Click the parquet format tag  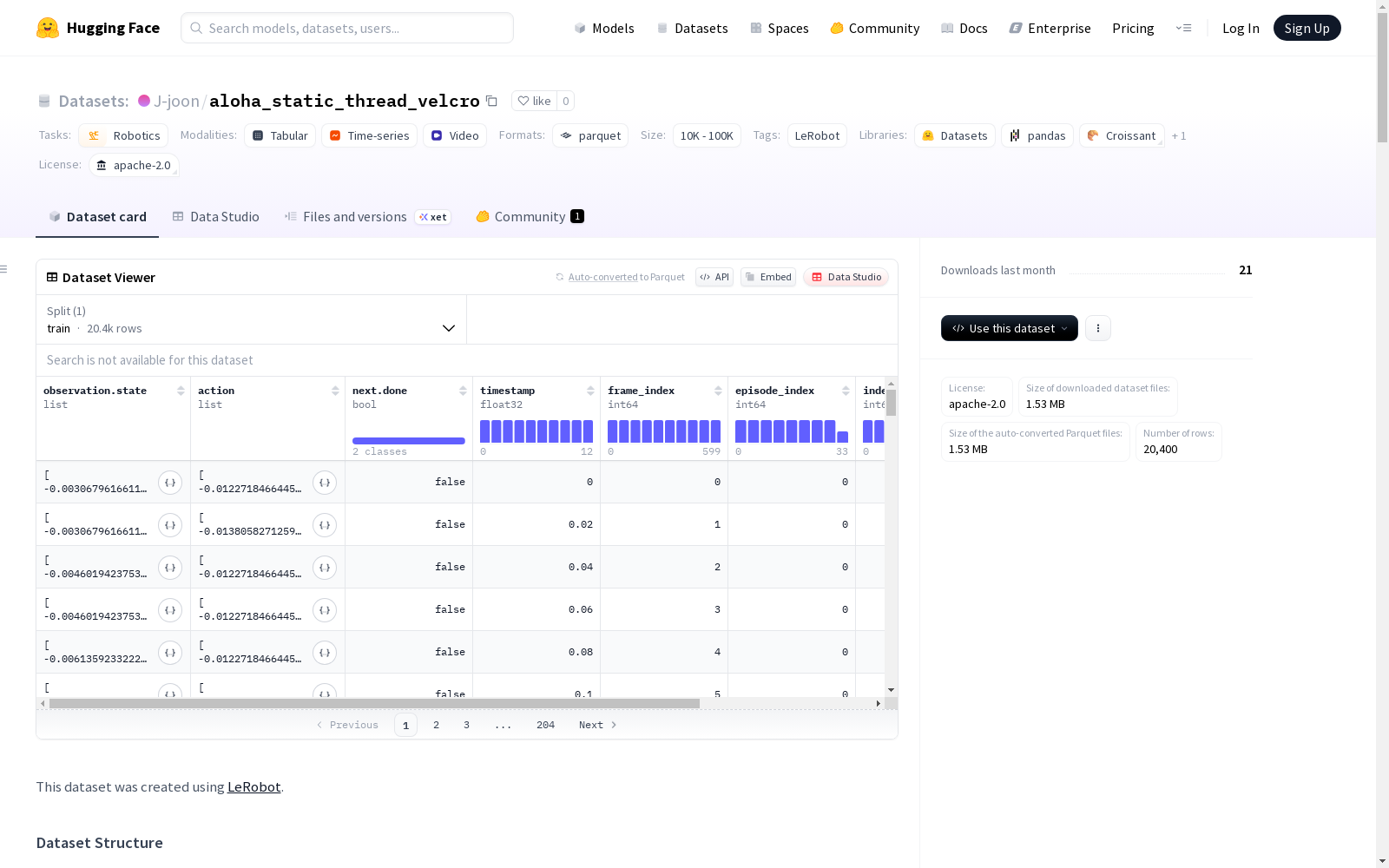click(x=590, y=135)
